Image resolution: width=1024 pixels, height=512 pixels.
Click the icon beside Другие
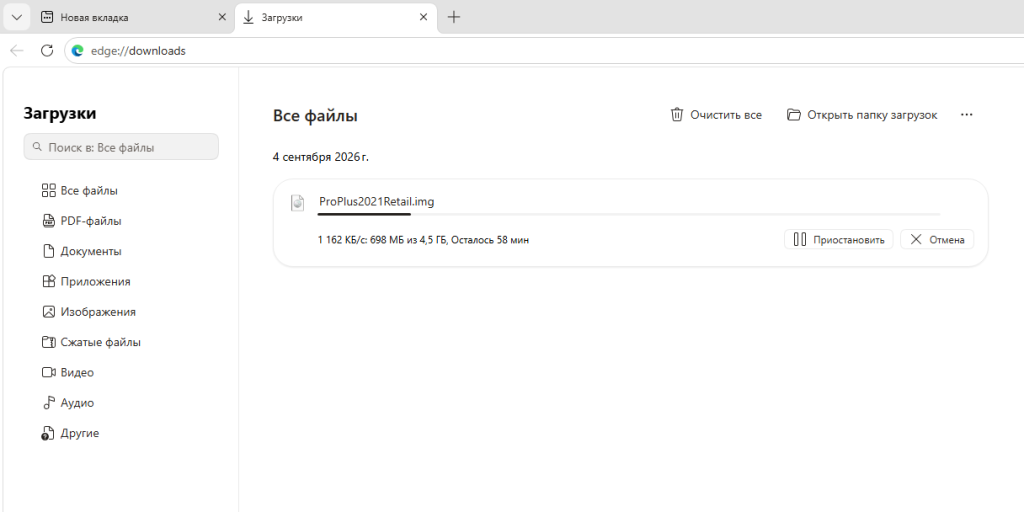(47, 434)
